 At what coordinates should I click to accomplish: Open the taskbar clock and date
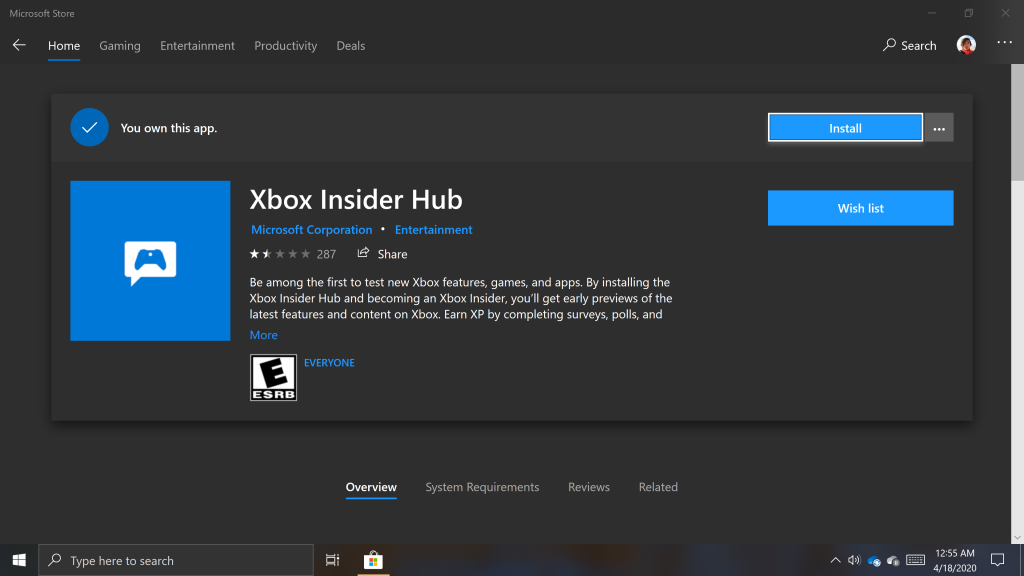[955, 560]
